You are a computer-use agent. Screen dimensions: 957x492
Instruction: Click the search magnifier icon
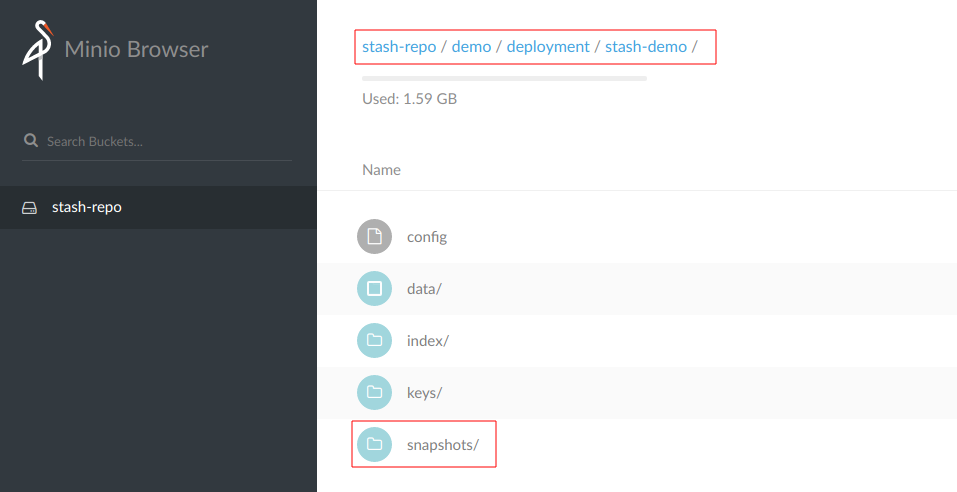[31, 140]
